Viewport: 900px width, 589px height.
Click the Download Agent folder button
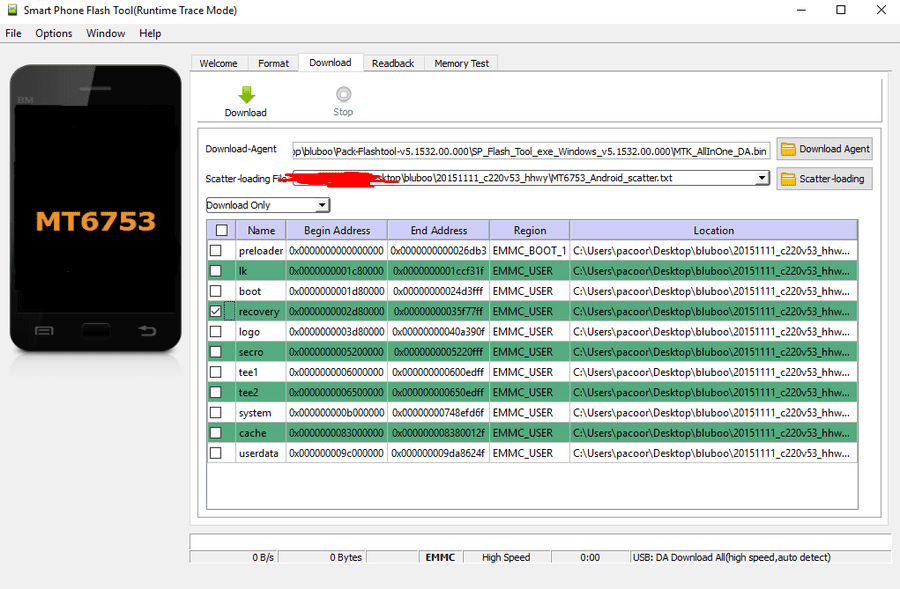click(825, 149)
